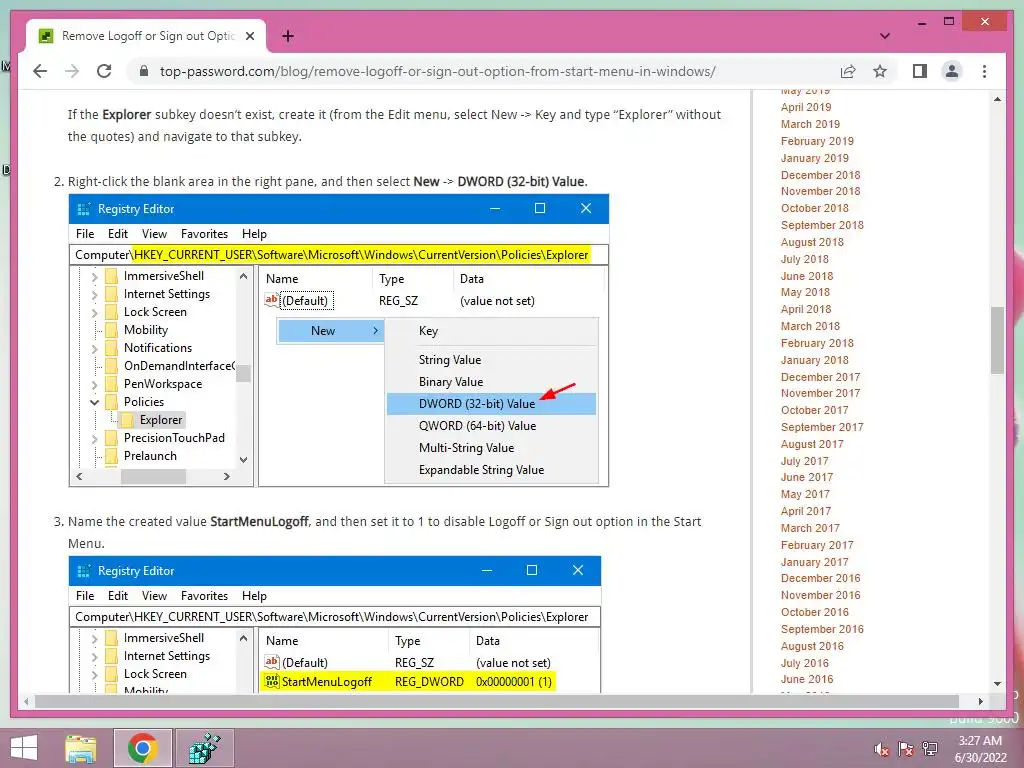Open the March 2019 archive link

pos(810,124)
